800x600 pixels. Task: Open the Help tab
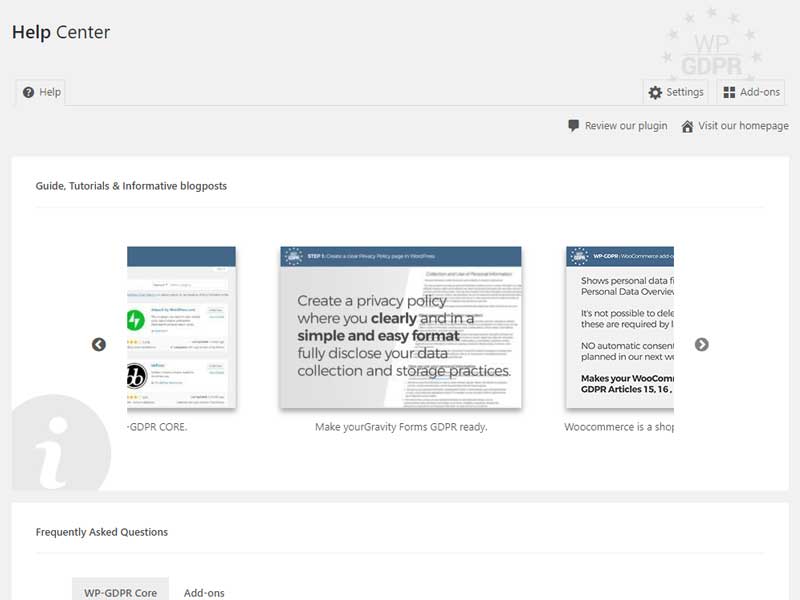tap(41, 92)
